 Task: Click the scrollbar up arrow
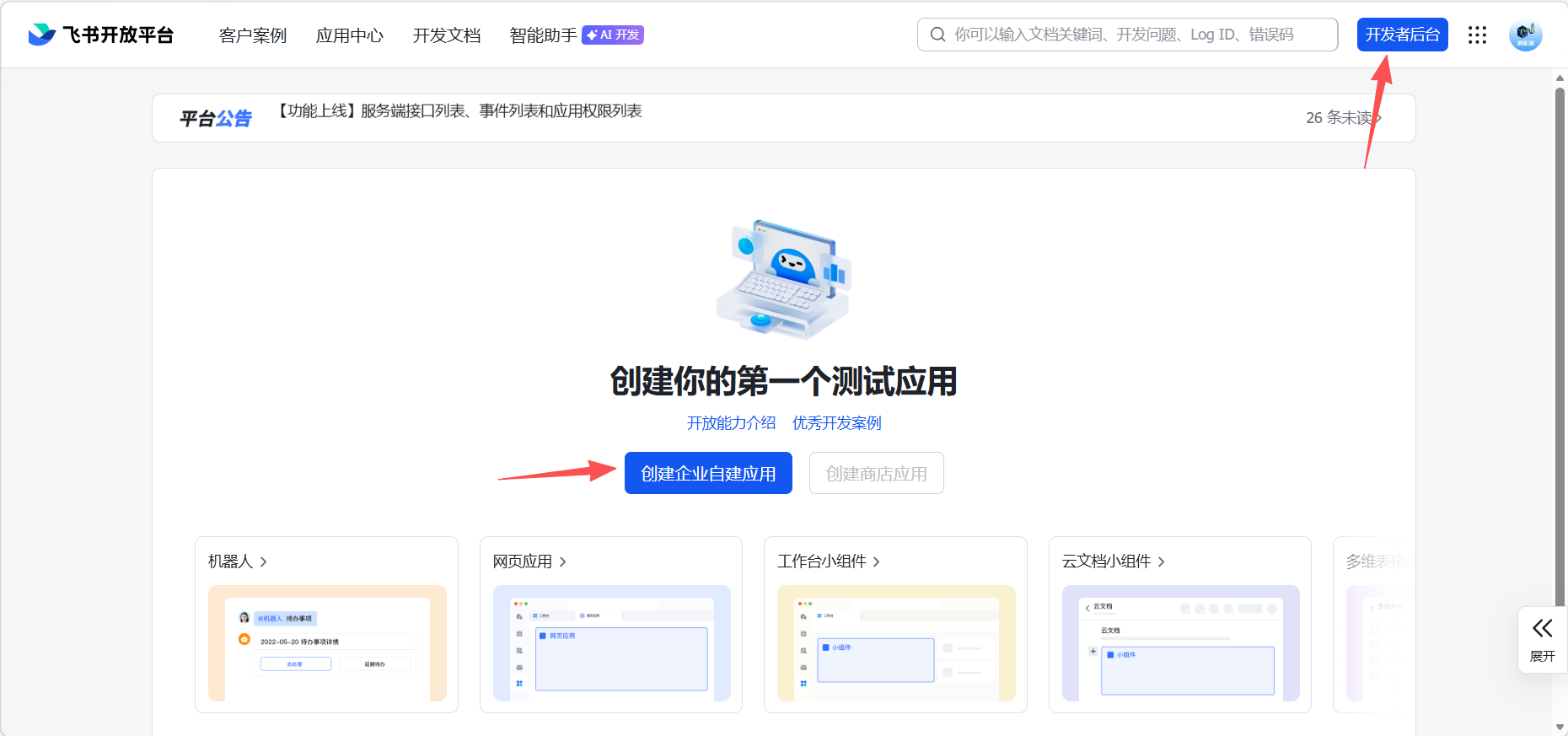pos(1560,78)
